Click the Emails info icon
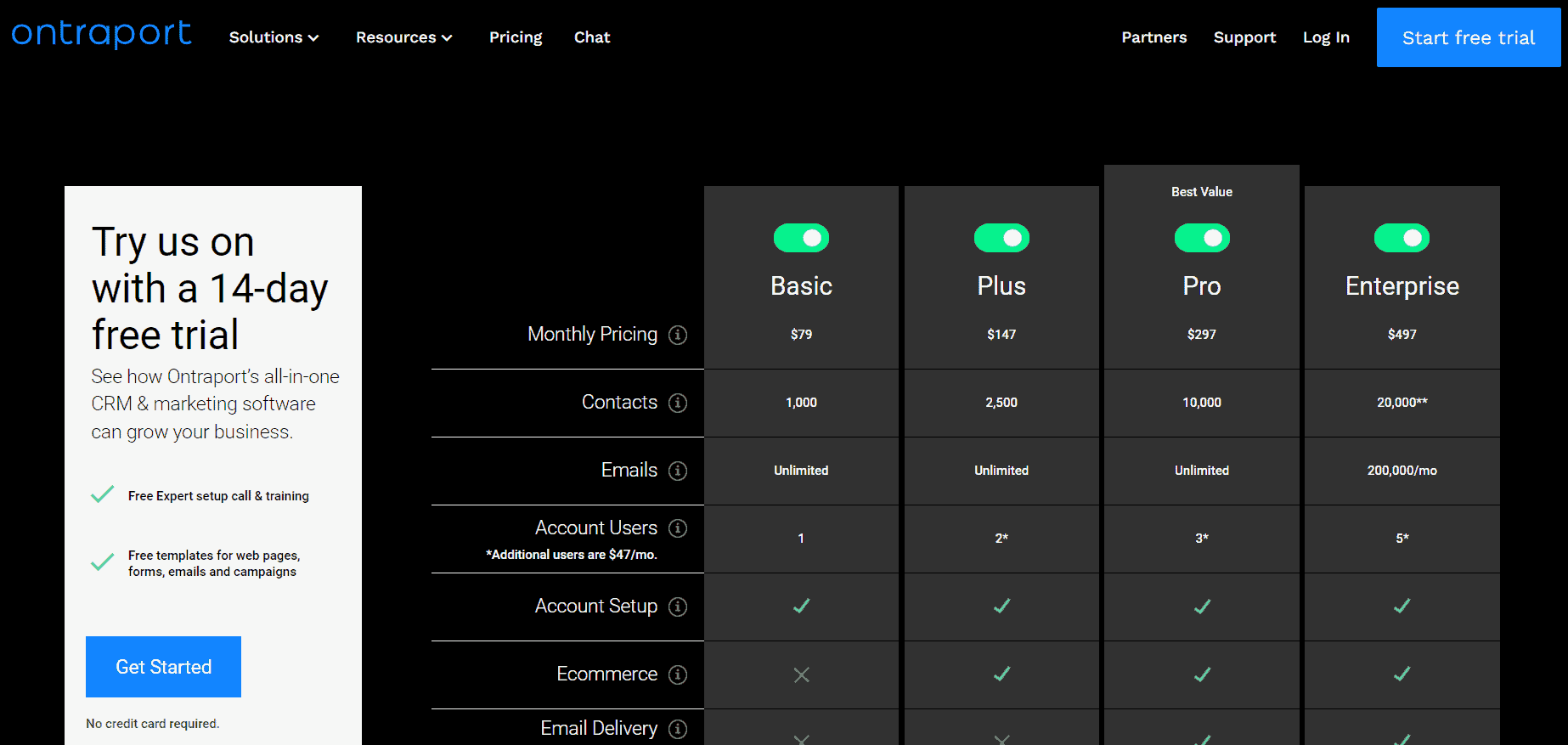 point(678,471)
